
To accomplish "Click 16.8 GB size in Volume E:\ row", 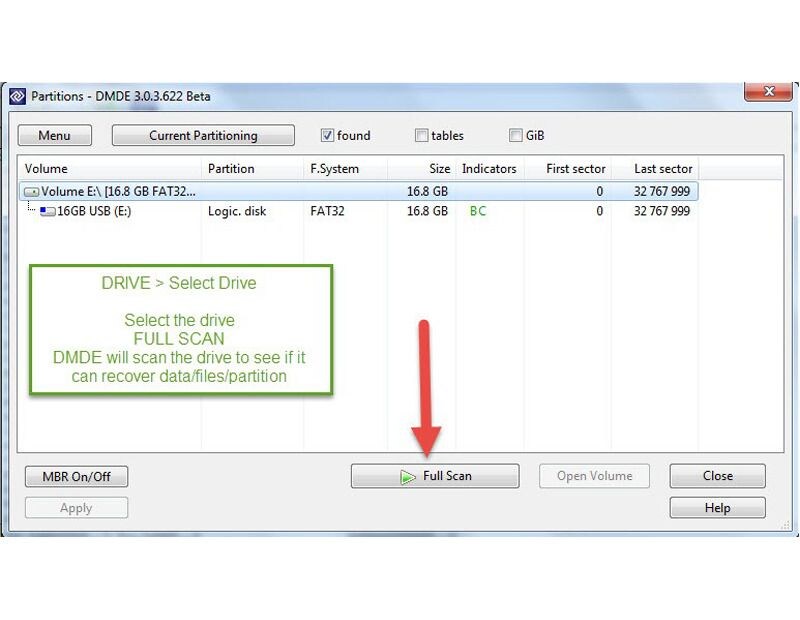I will click(x=427, y=191).
